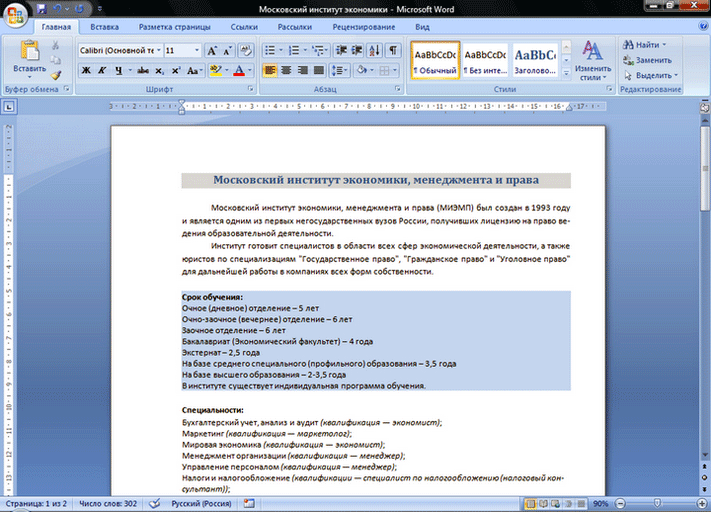
Task: Click macro recording icon in status bar
Action: click(x=249, y=503)
